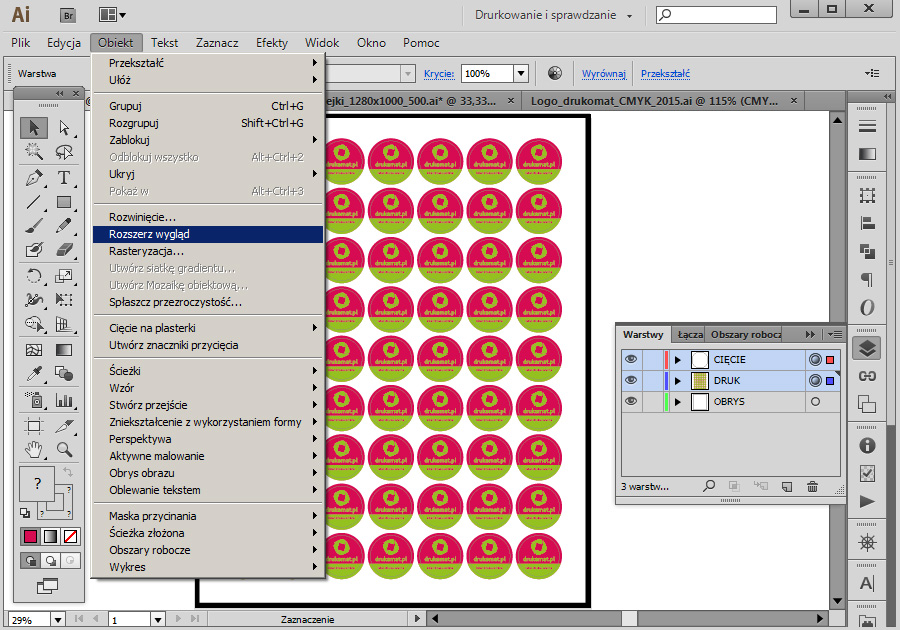Image resolution: width=900 pixels, height=630 pixels.
Task: Swap fill and stroke arrows
Action: pyautogui.click(x=68, y=472)
